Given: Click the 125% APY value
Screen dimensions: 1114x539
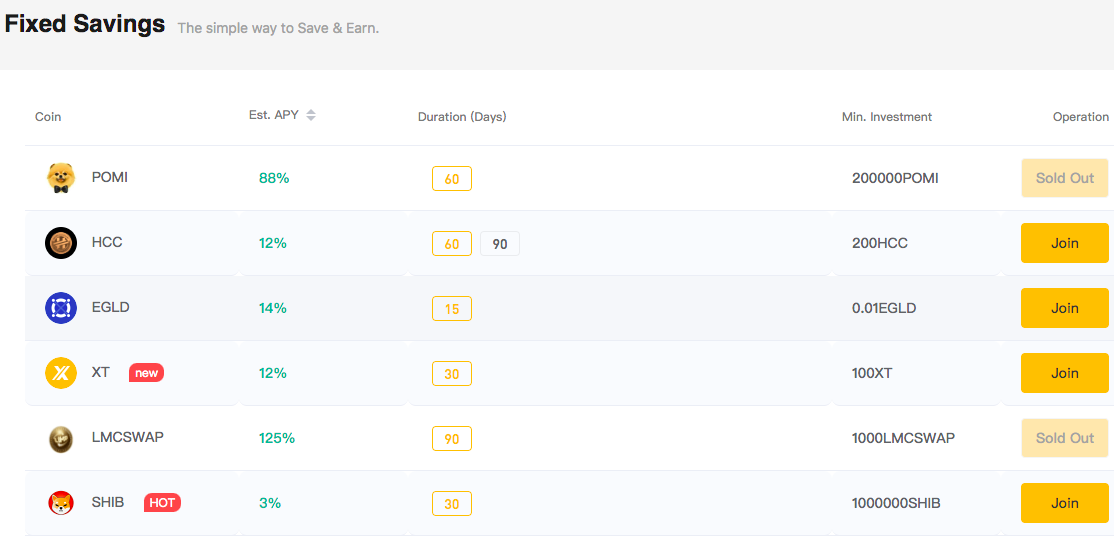Looking at the screenshot, I should click(277, 438).
